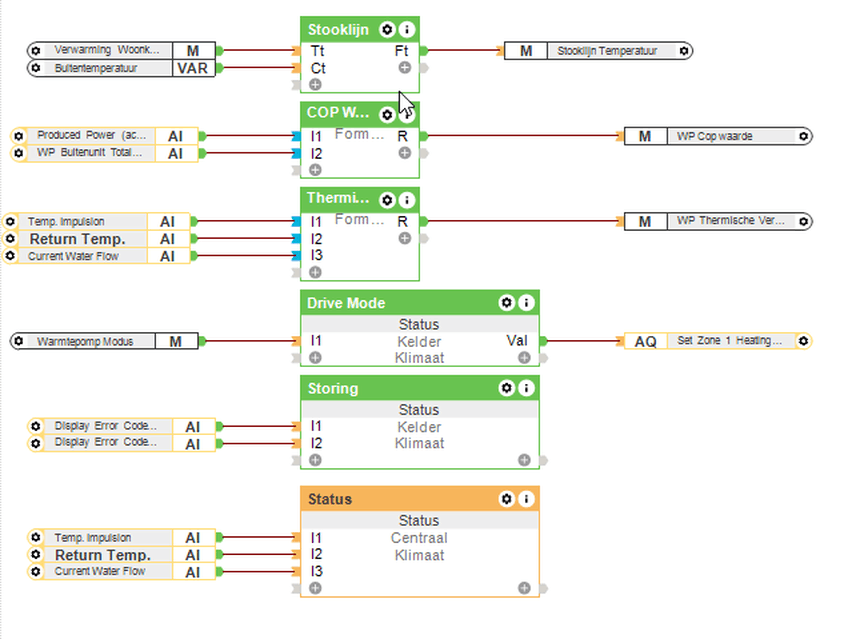Click gear icon on Produced Power input

(18, 136)
